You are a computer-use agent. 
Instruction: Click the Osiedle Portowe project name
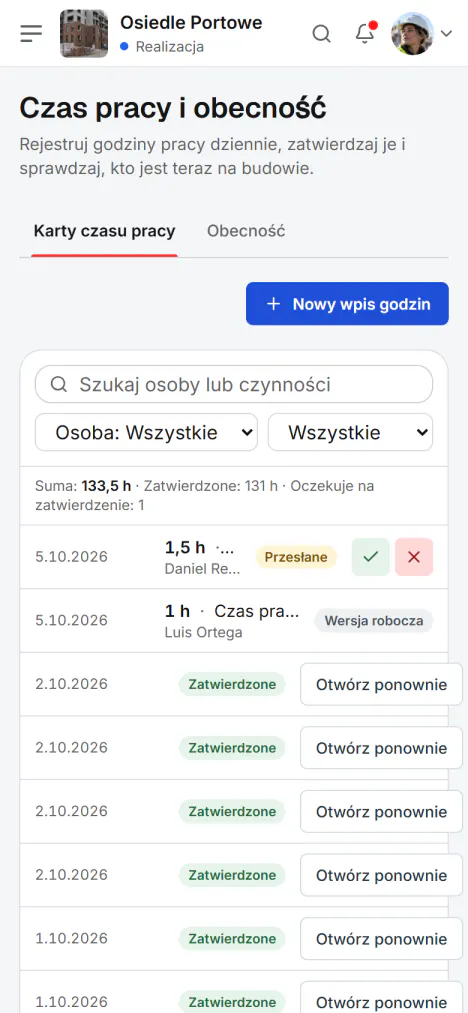tap(191, 23)
